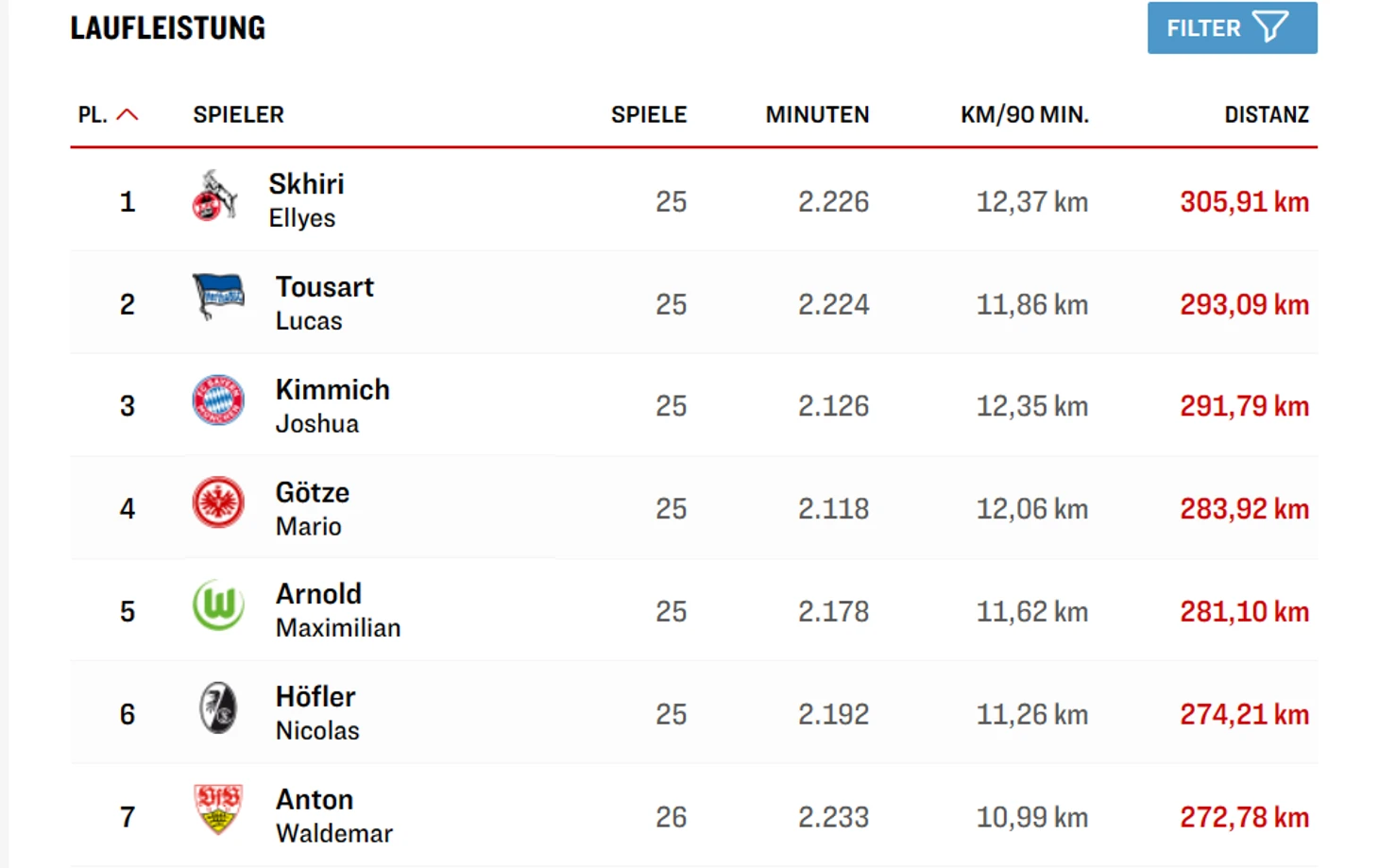Open the Filter button
1379x868 pixels.
1231,28
